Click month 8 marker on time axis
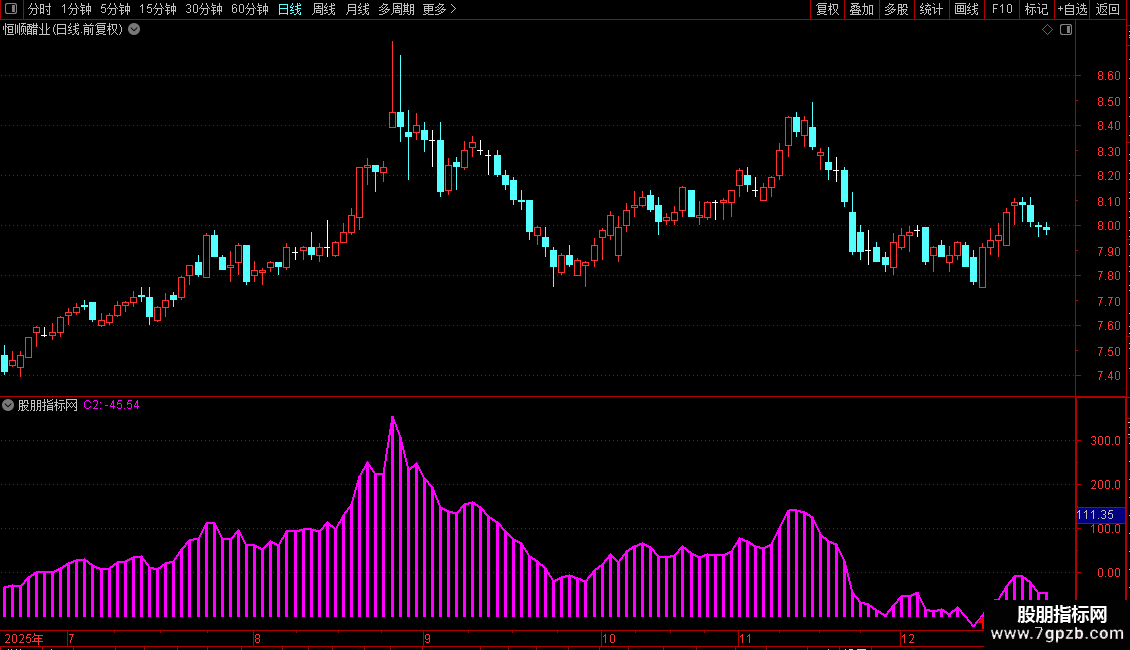 click(257, 638)
